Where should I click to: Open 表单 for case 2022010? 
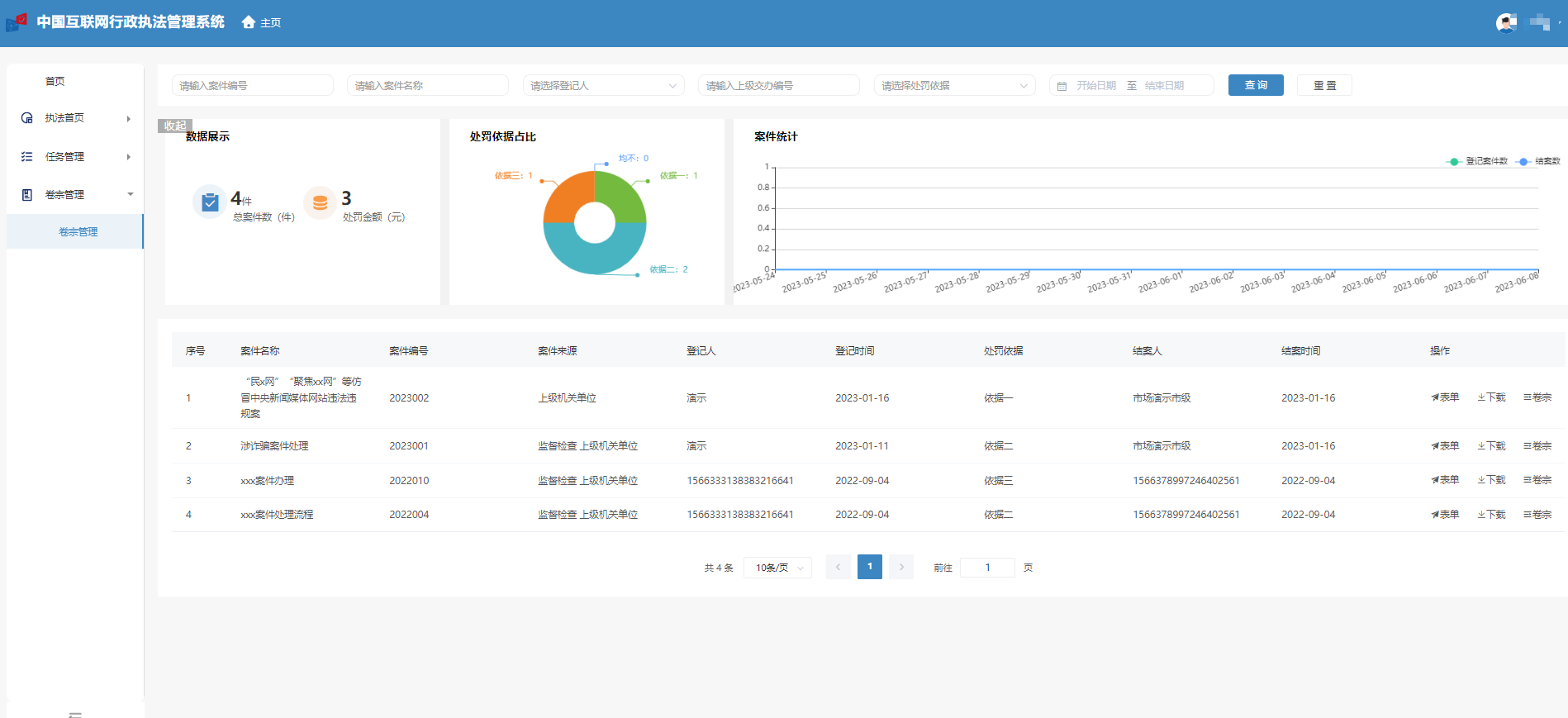click(1445, 480)
